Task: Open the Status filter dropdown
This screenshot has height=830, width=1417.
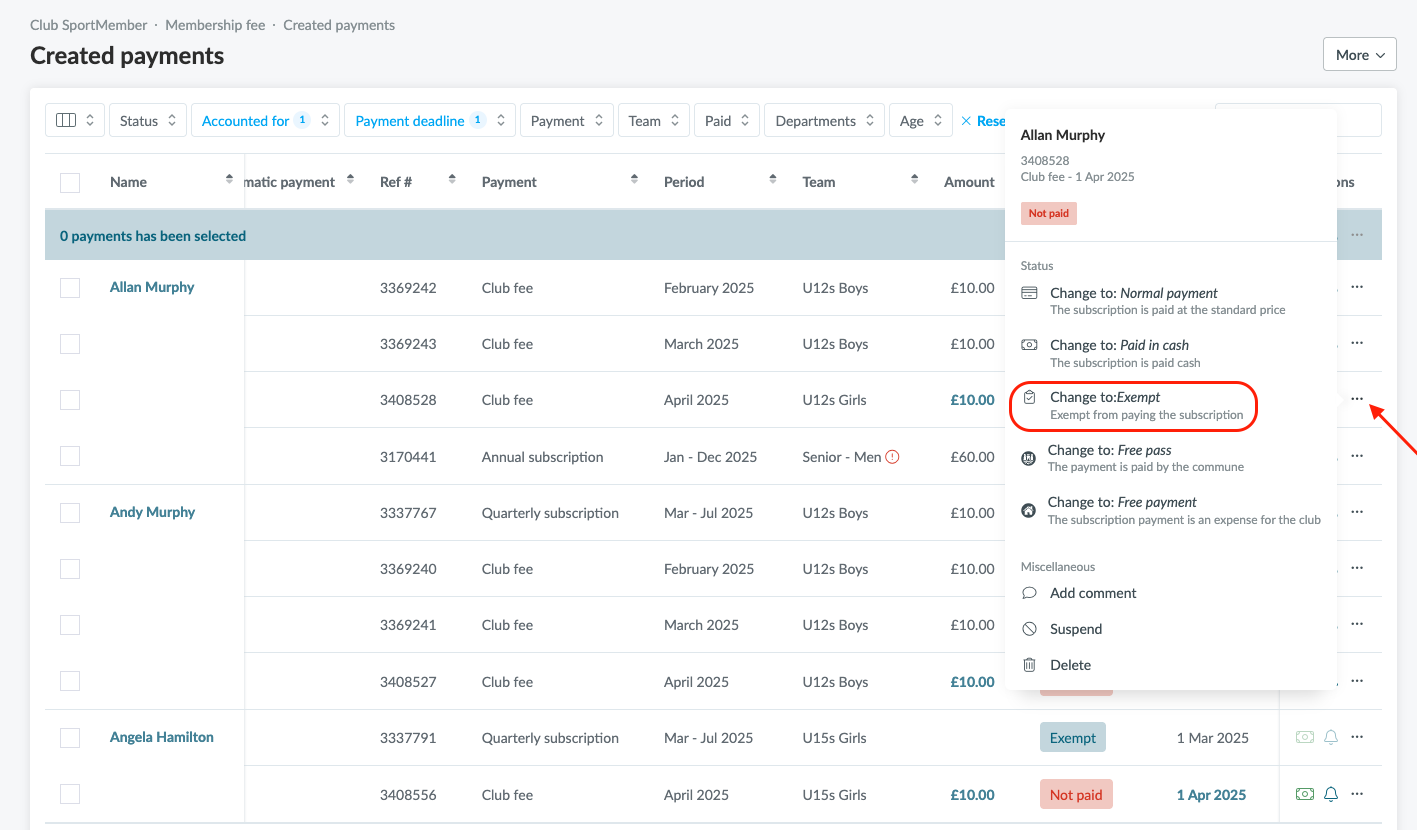Action: pos(148,121)
